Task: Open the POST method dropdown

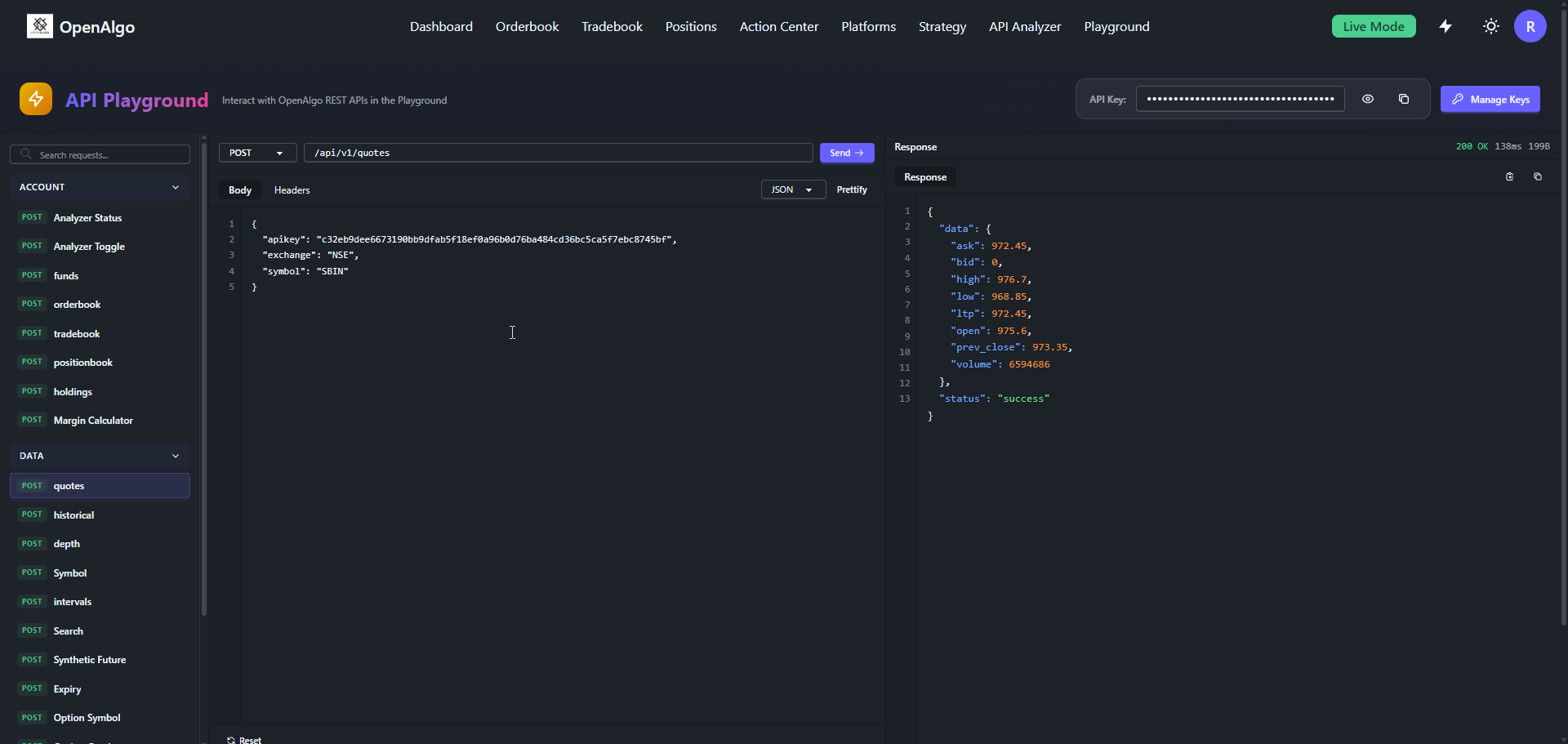Action: 256,153
